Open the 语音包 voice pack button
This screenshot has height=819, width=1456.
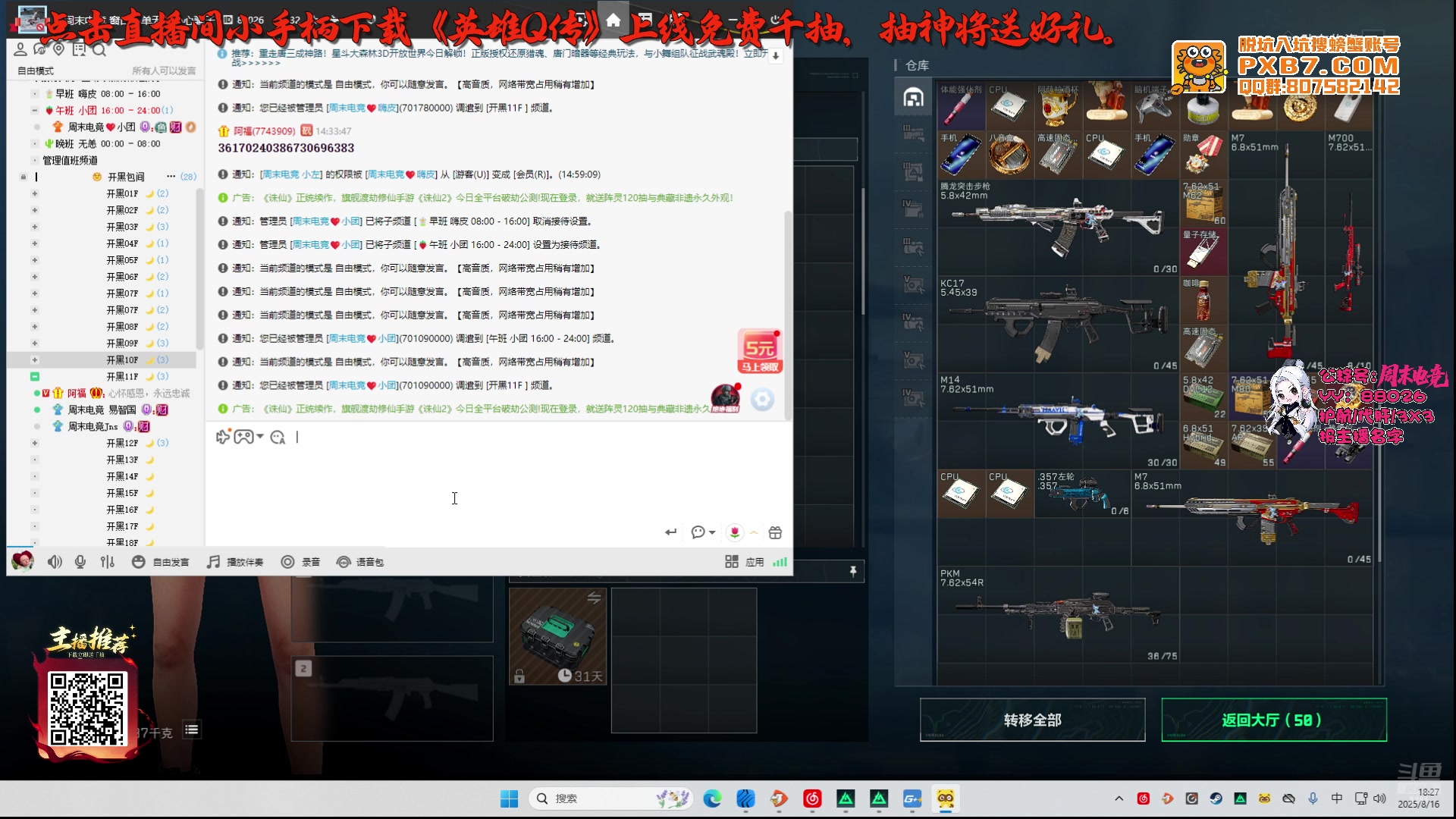(360, 562)
